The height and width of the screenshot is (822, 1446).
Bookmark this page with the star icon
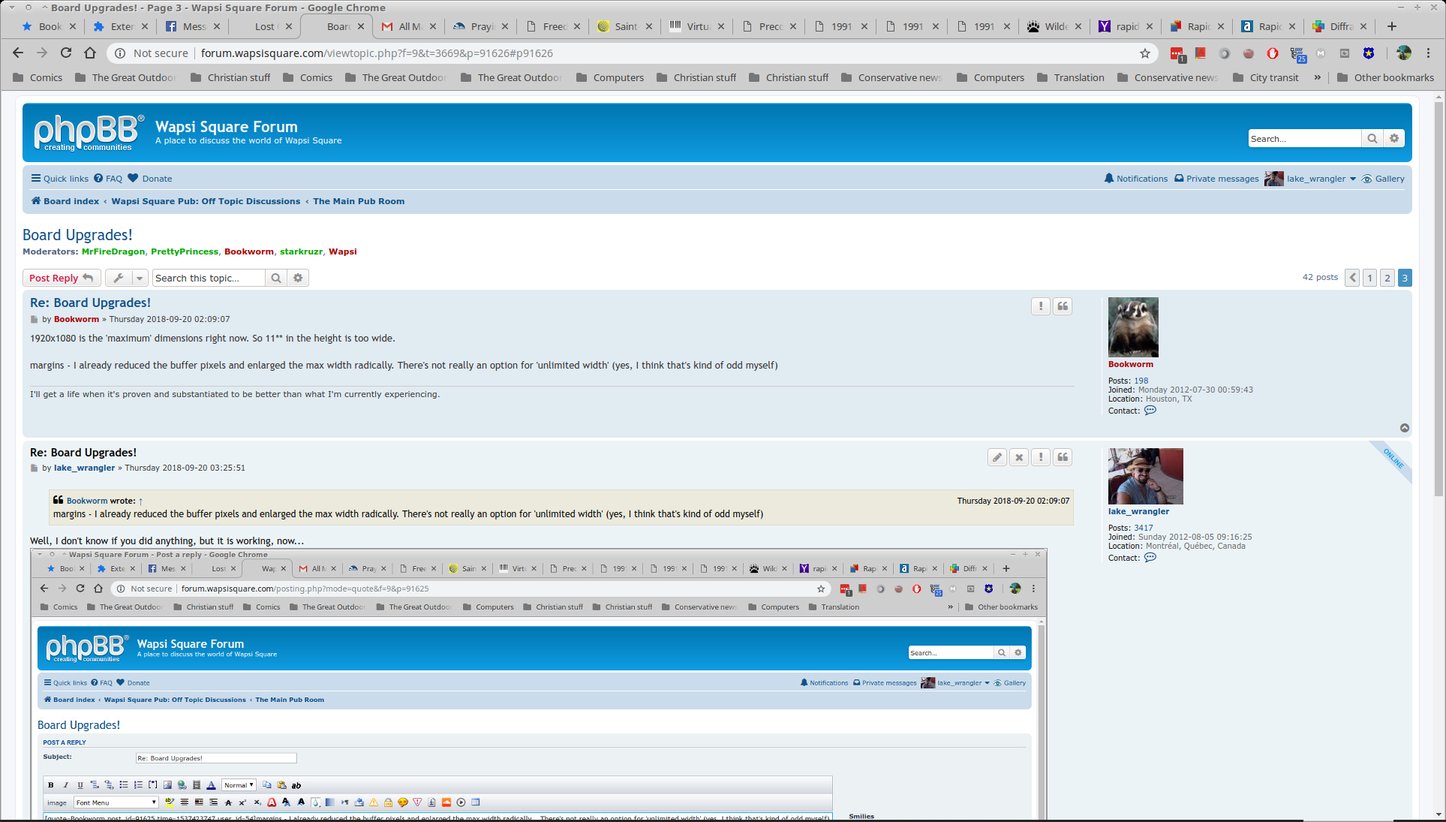click(x=1145, y=53)
